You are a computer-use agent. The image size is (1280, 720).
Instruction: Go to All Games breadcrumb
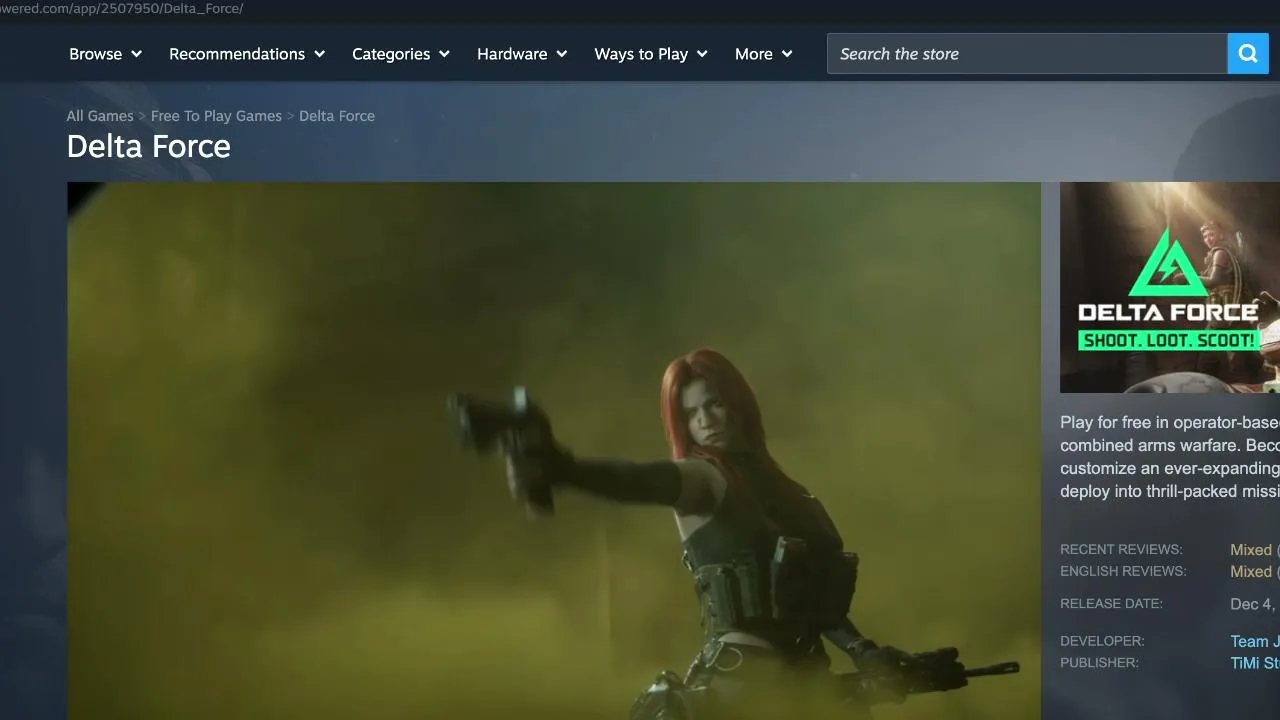tap(100, 116)
